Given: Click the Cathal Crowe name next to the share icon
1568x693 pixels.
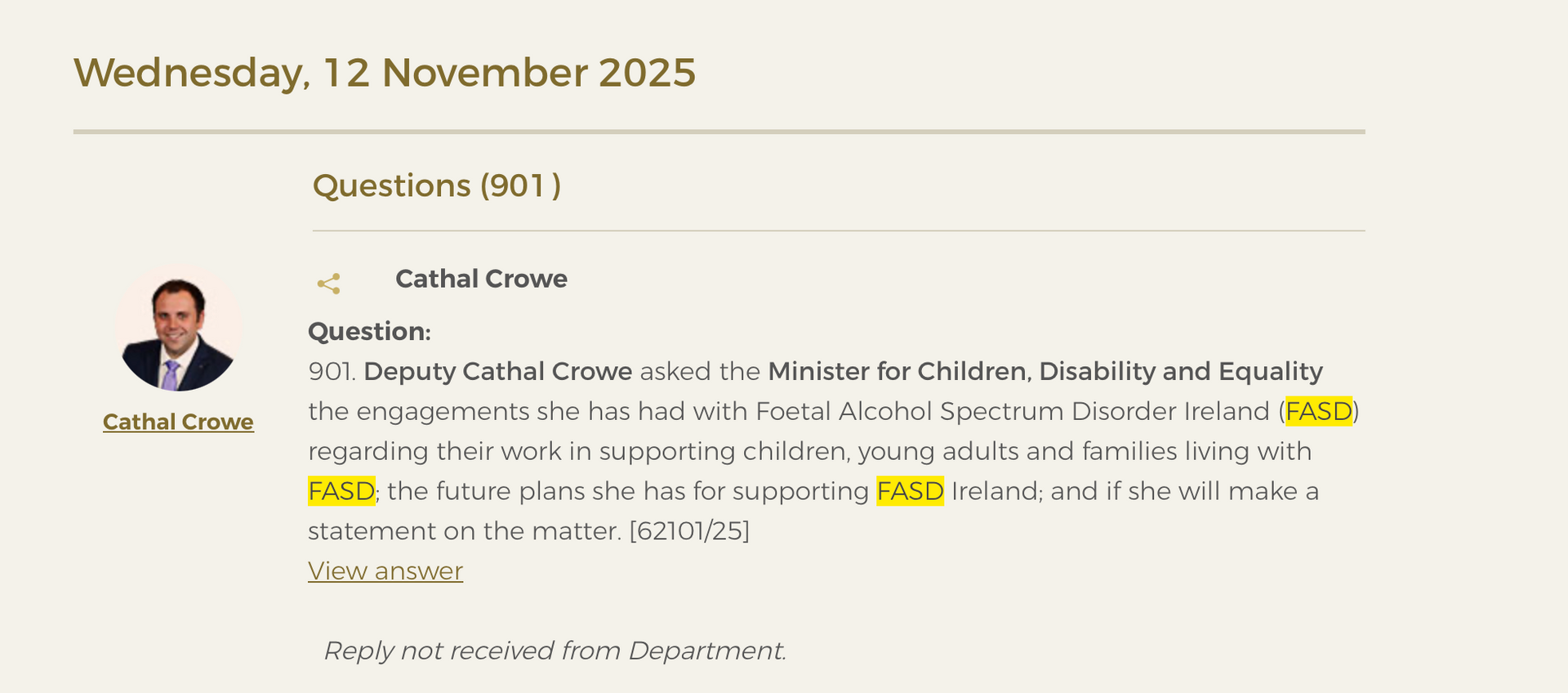Looking at the screenshot, I should [481, 279].
